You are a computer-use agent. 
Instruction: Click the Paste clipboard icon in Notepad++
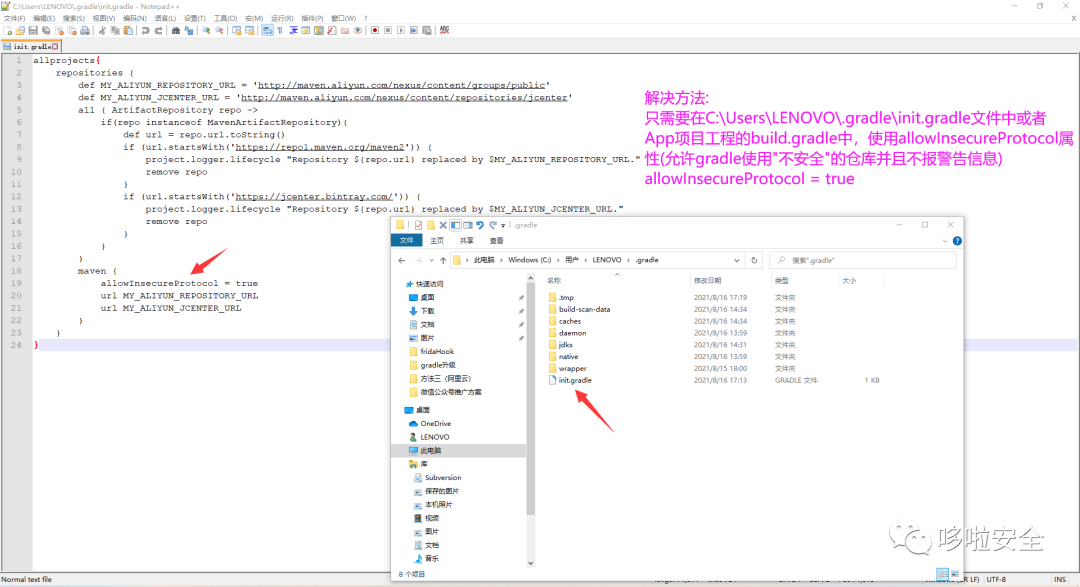pyautogui.click(x=128, y=30)
